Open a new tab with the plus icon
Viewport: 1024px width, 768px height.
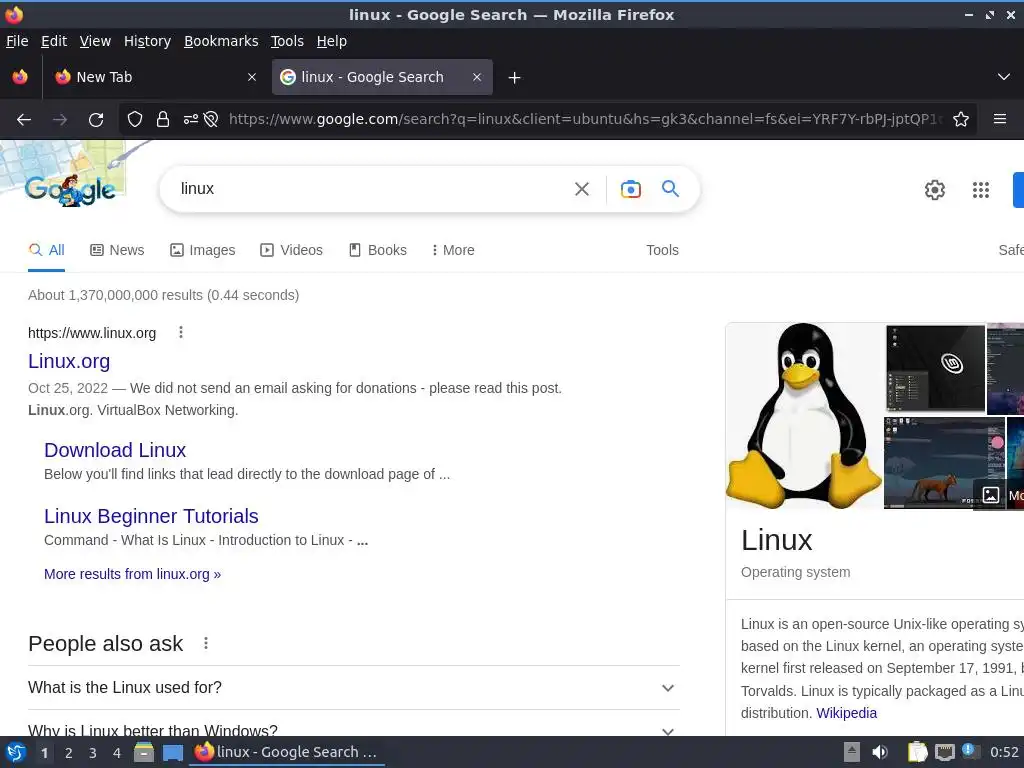pos(515,78)
